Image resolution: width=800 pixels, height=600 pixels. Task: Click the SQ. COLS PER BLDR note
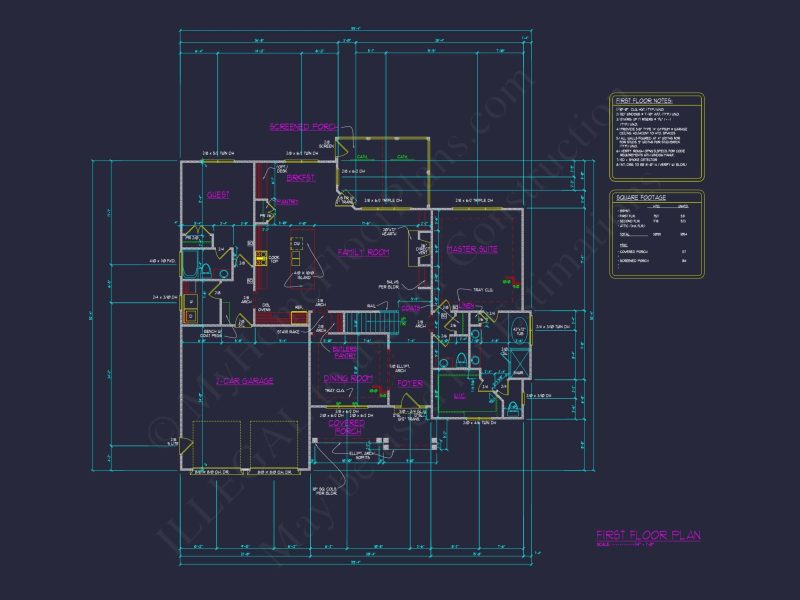(x=325, y=491)
